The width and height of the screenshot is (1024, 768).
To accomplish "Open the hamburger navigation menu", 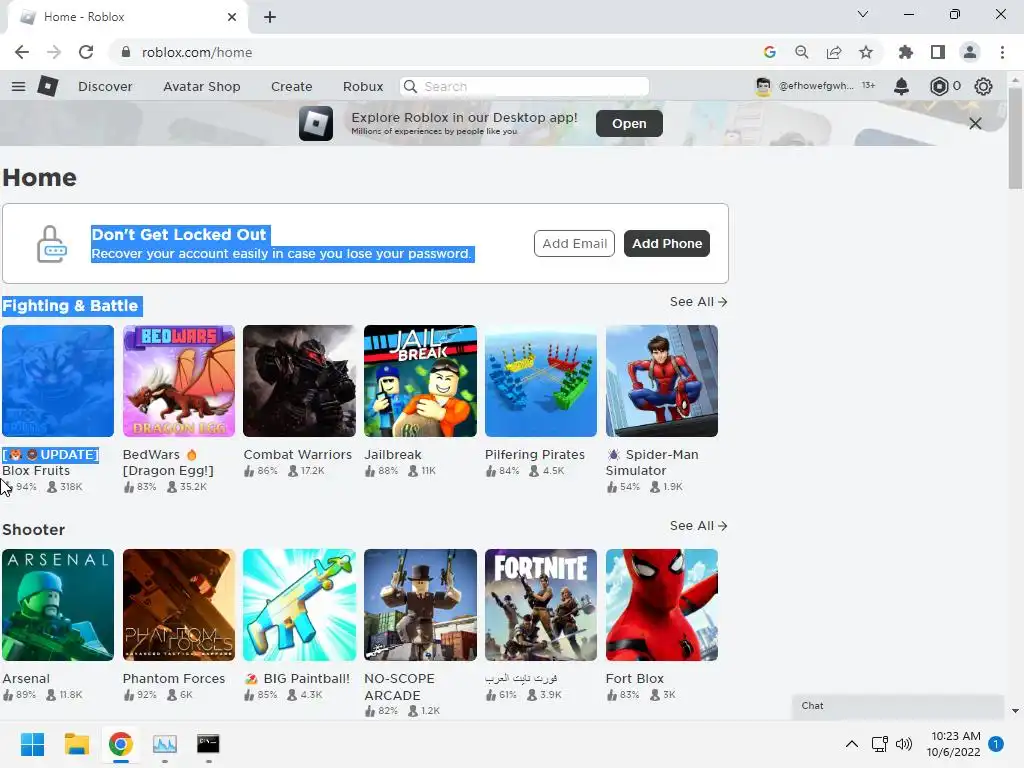I will click(x=18, y=86).
